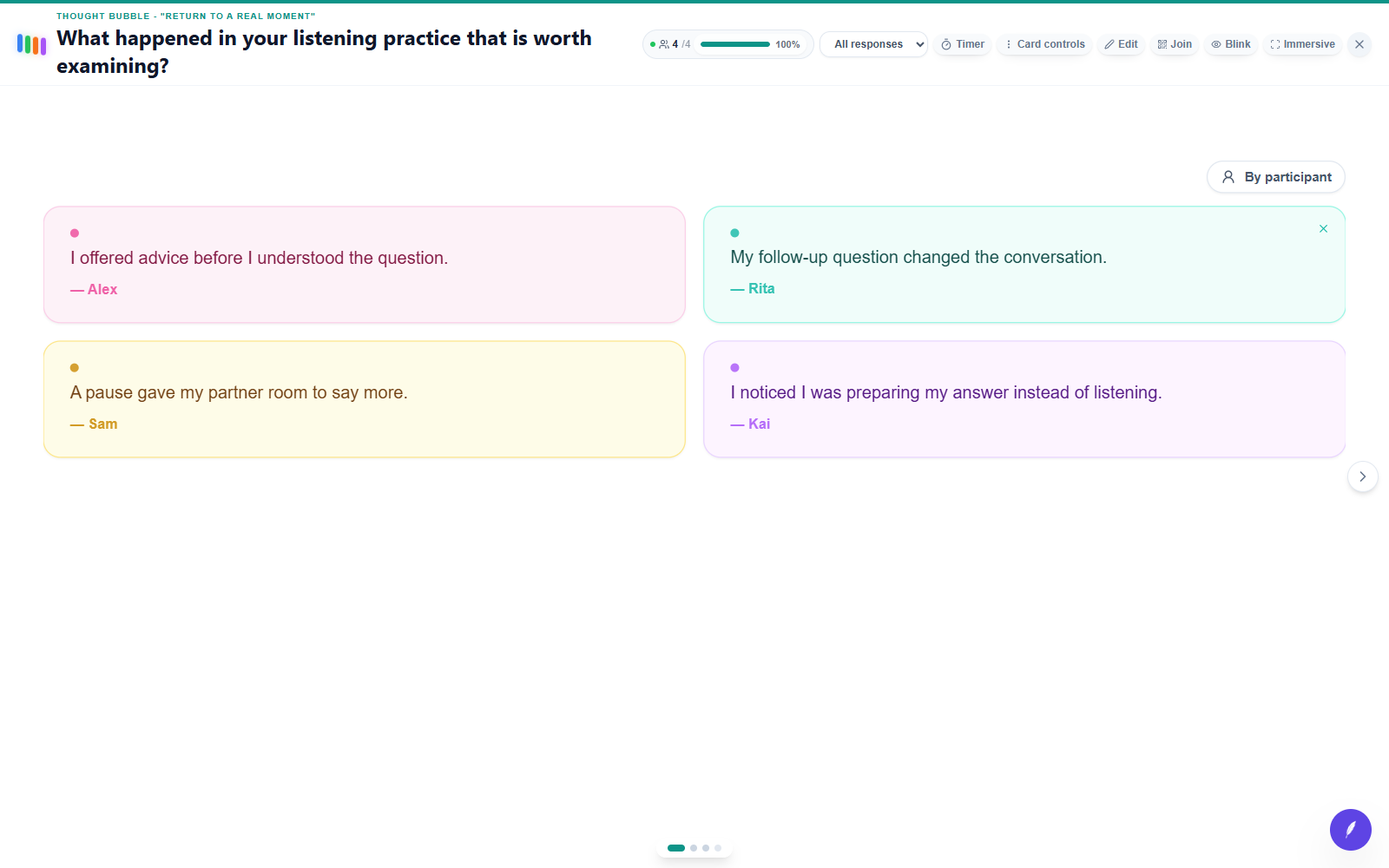Screen dimensions: 1389x868
Task: Click the participant count 4/4 indicator
Action: [675, 44]
